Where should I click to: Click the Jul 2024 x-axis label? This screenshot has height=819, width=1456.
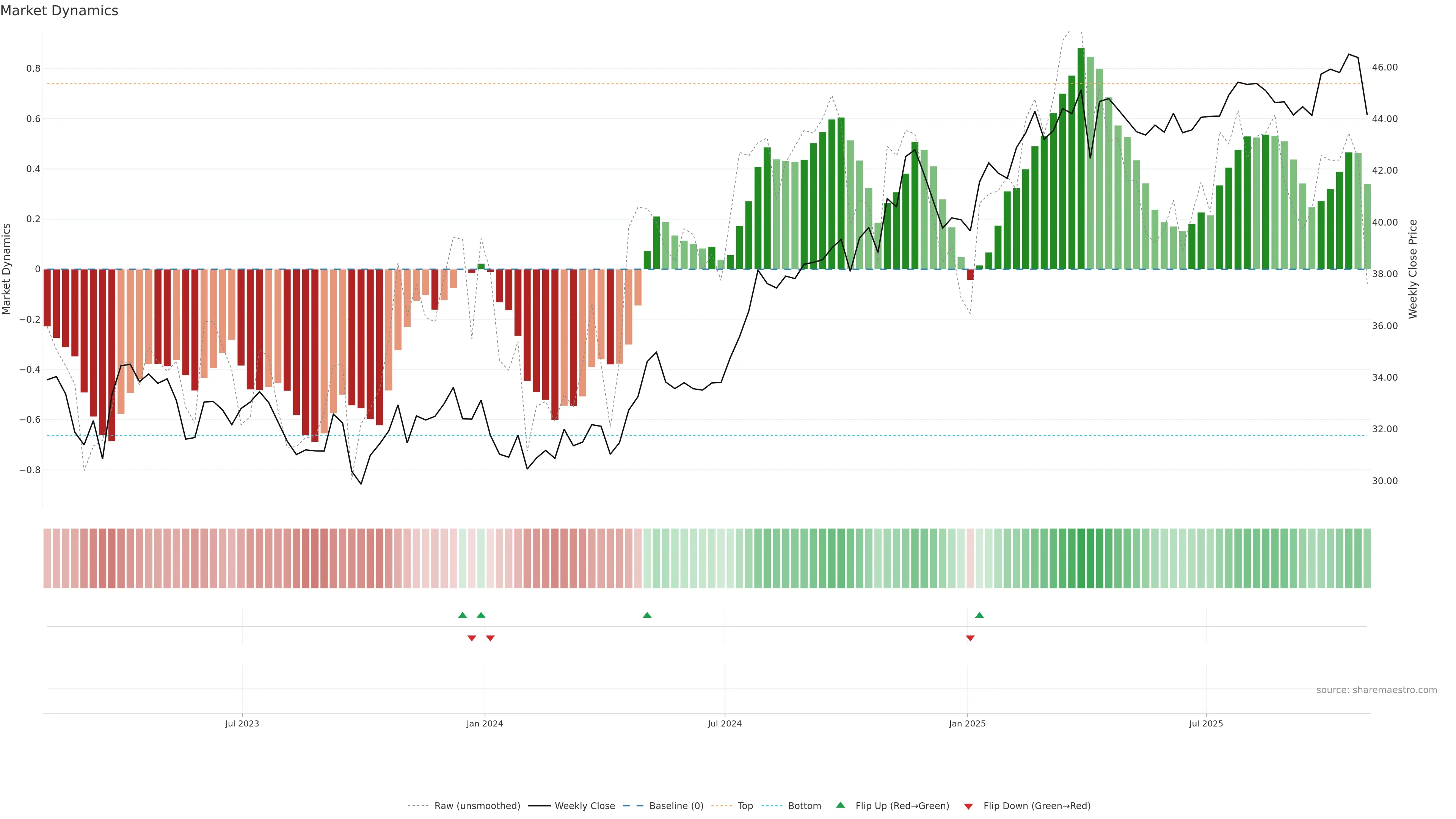725,723
